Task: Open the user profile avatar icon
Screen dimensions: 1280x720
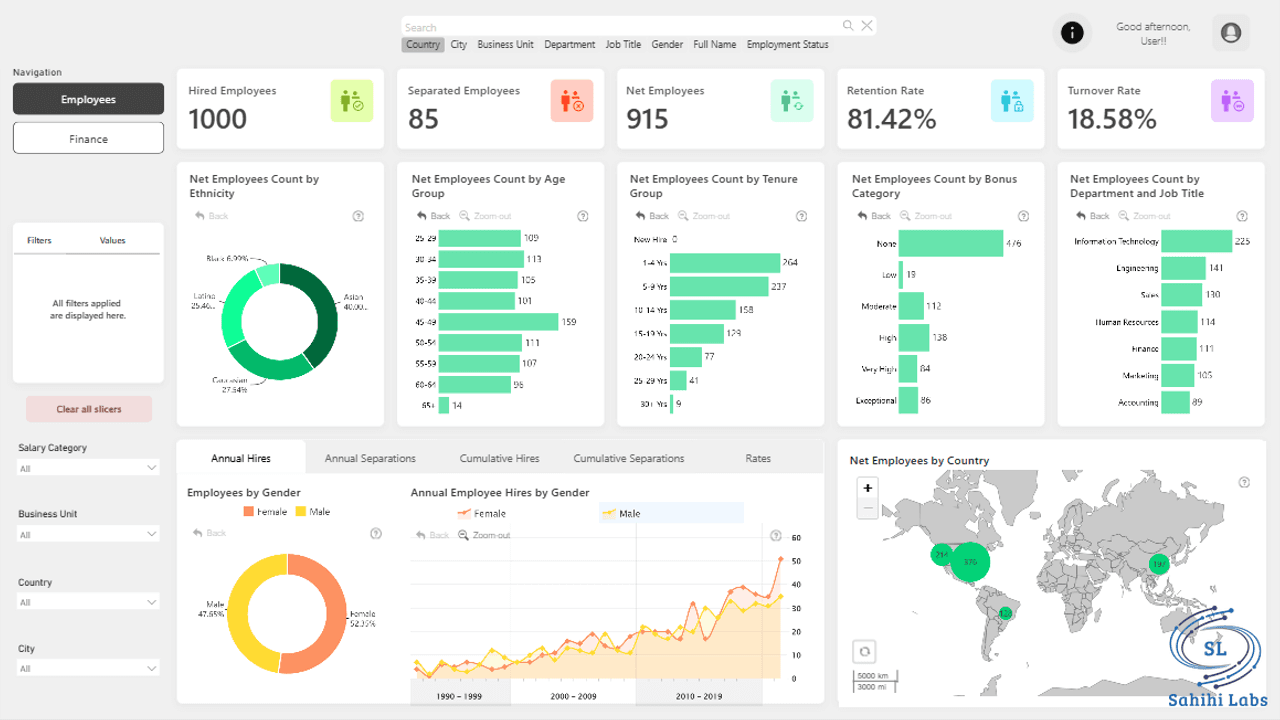Action: [1231, 33]
